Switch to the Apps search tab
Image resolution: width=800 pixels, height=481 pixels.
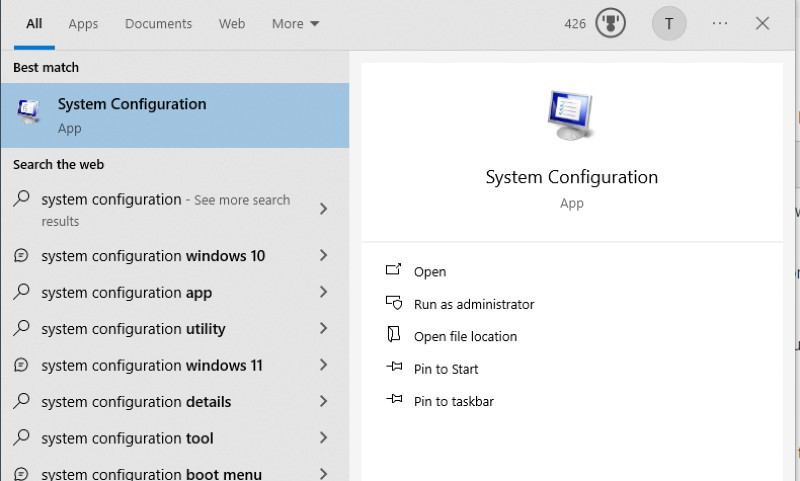[83, 24]
